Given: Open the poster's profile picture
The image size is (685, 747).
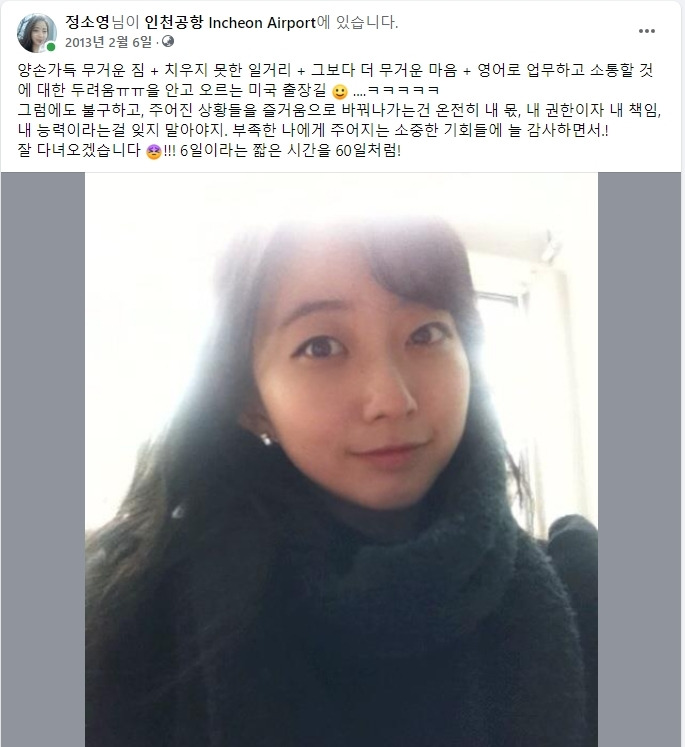Looking at the screenshot, I should (37, 32).
